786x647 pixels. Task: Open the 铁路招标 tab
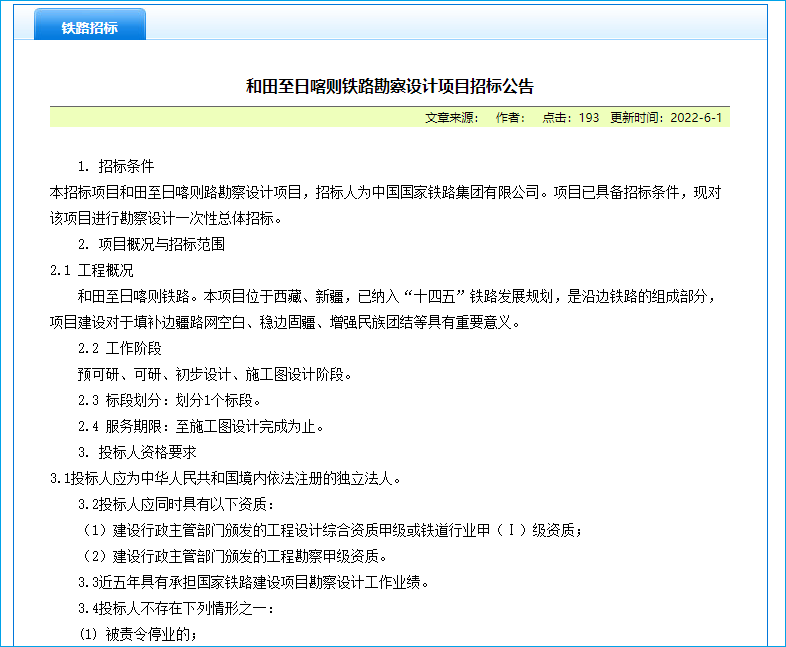click(90, 27)
